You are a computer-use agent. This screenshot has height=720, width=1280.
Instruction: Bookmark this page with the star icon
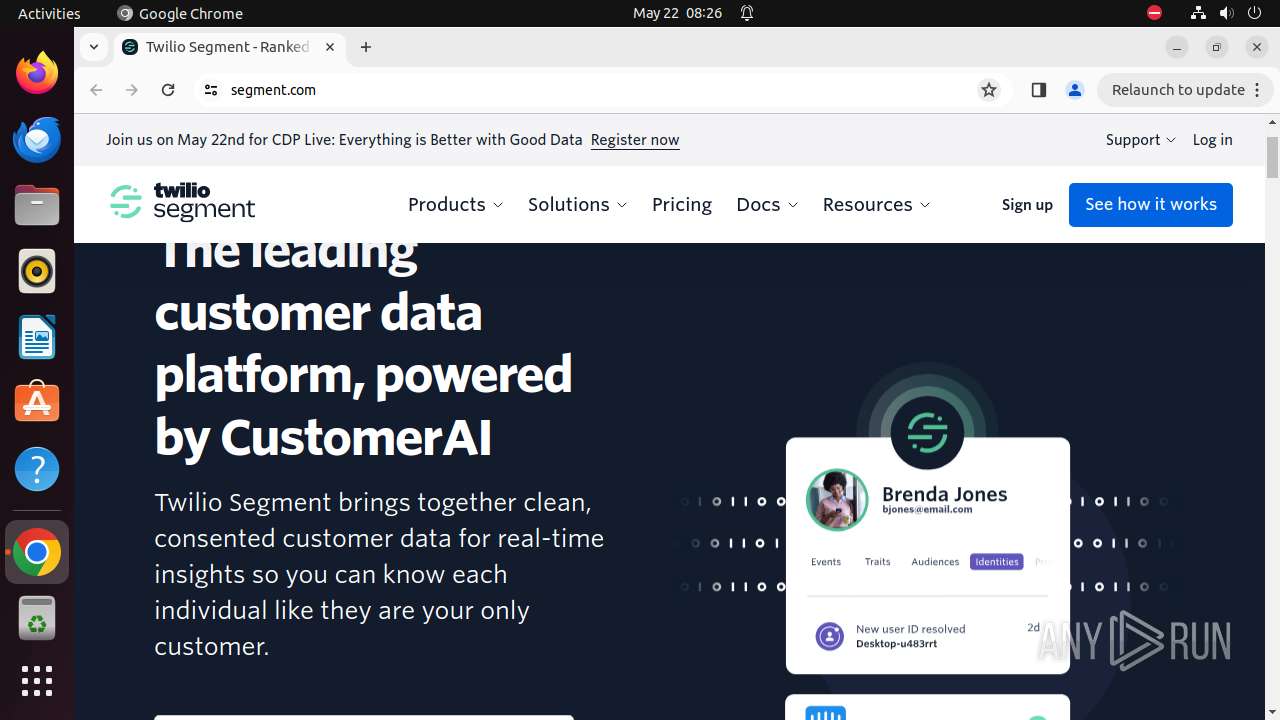989,90
